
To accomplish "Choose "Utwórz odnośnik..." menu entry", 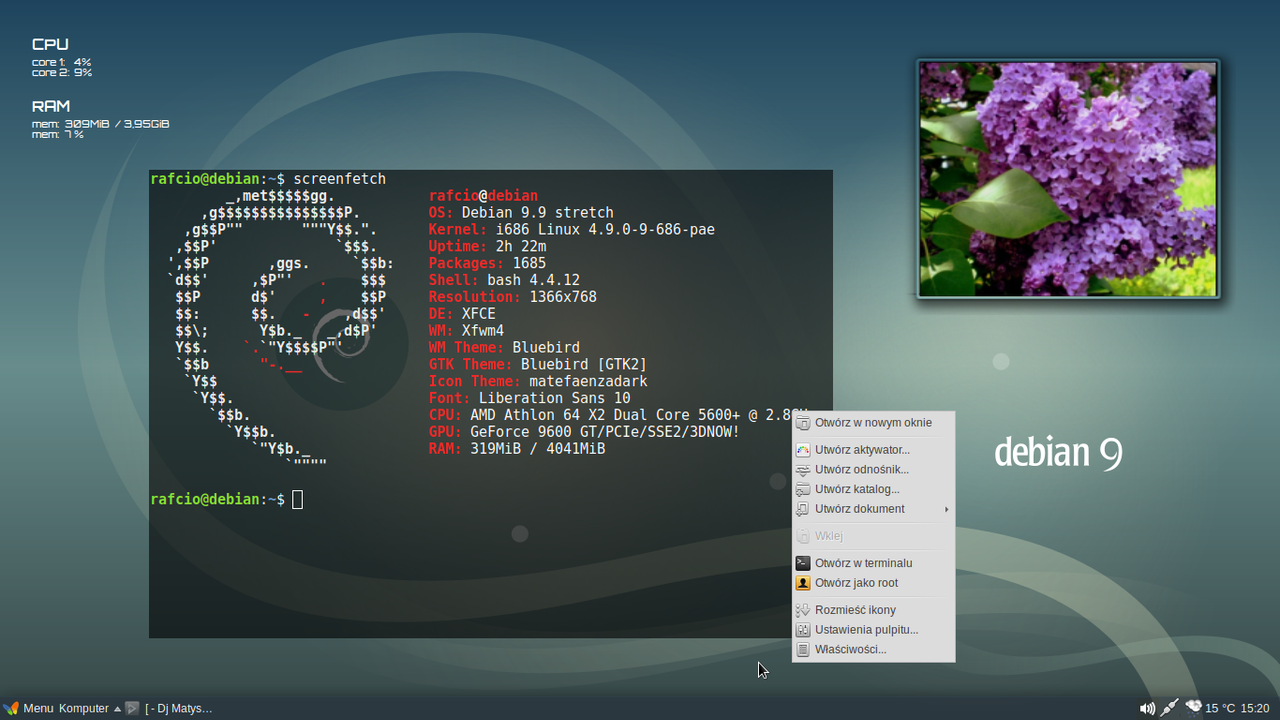I will tap(873, 470).
